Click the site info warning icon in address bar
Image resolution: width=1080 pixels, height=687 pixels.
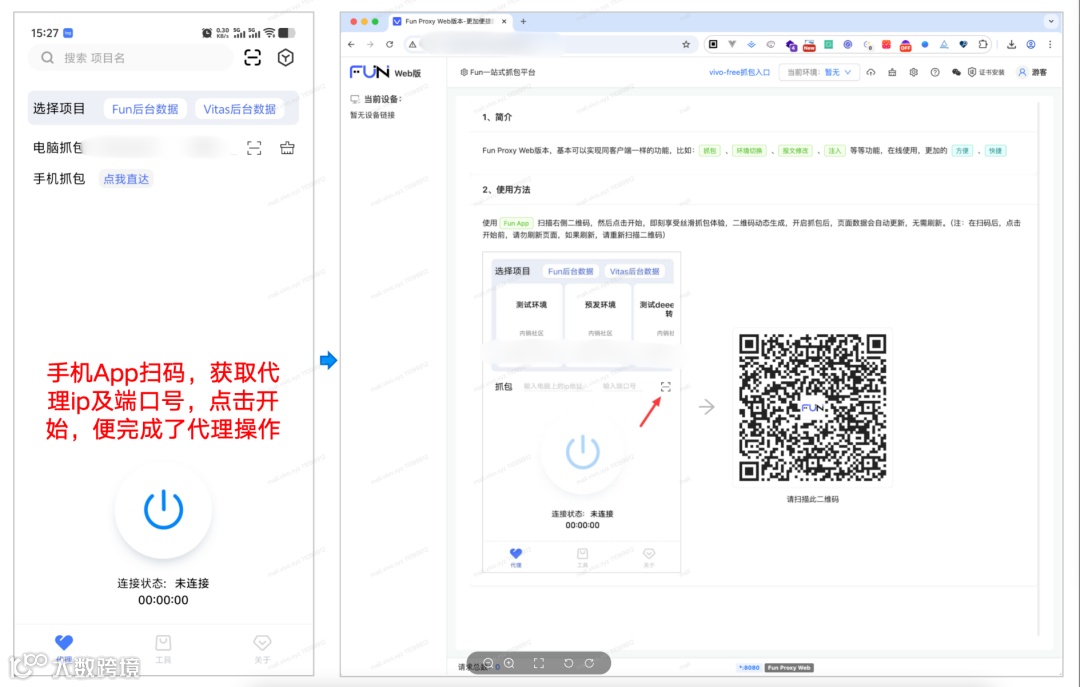click(412, 44)
